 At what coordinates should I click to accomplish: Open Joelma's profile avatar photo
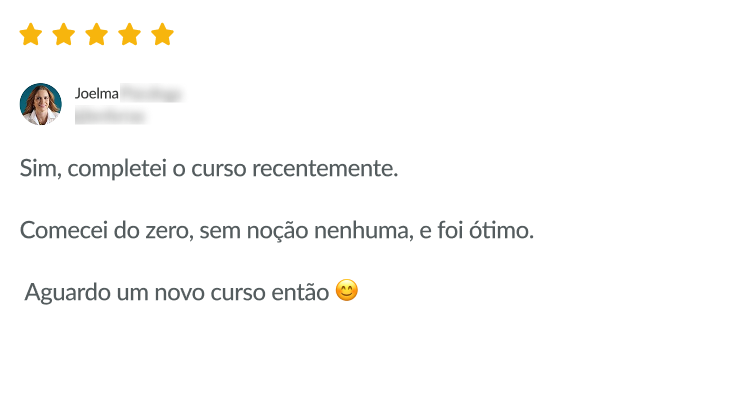pyautogui.click(x=41, y=104)
